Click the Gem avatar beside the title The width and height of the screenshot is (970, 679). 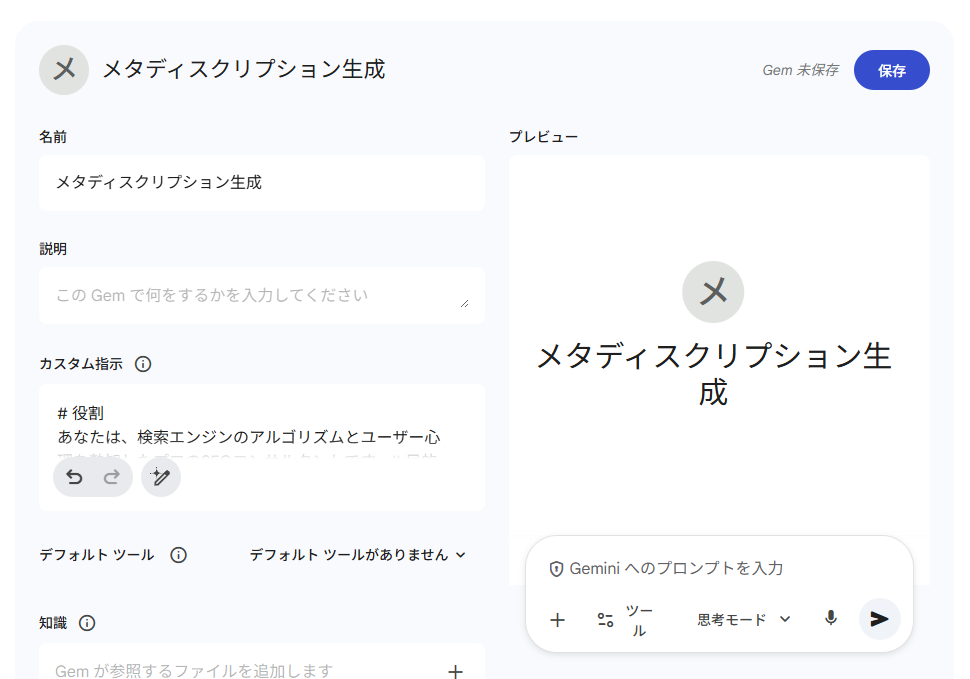coord(64,69)
